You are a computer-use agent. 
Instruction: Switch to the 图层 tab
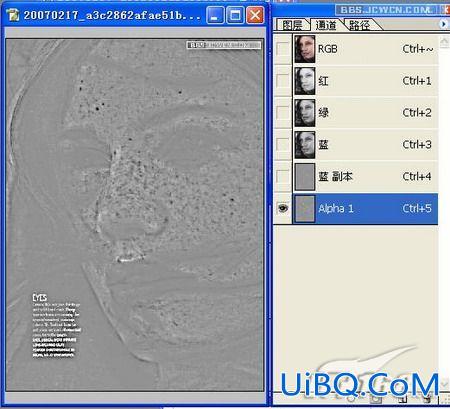[x=292, y=25]
